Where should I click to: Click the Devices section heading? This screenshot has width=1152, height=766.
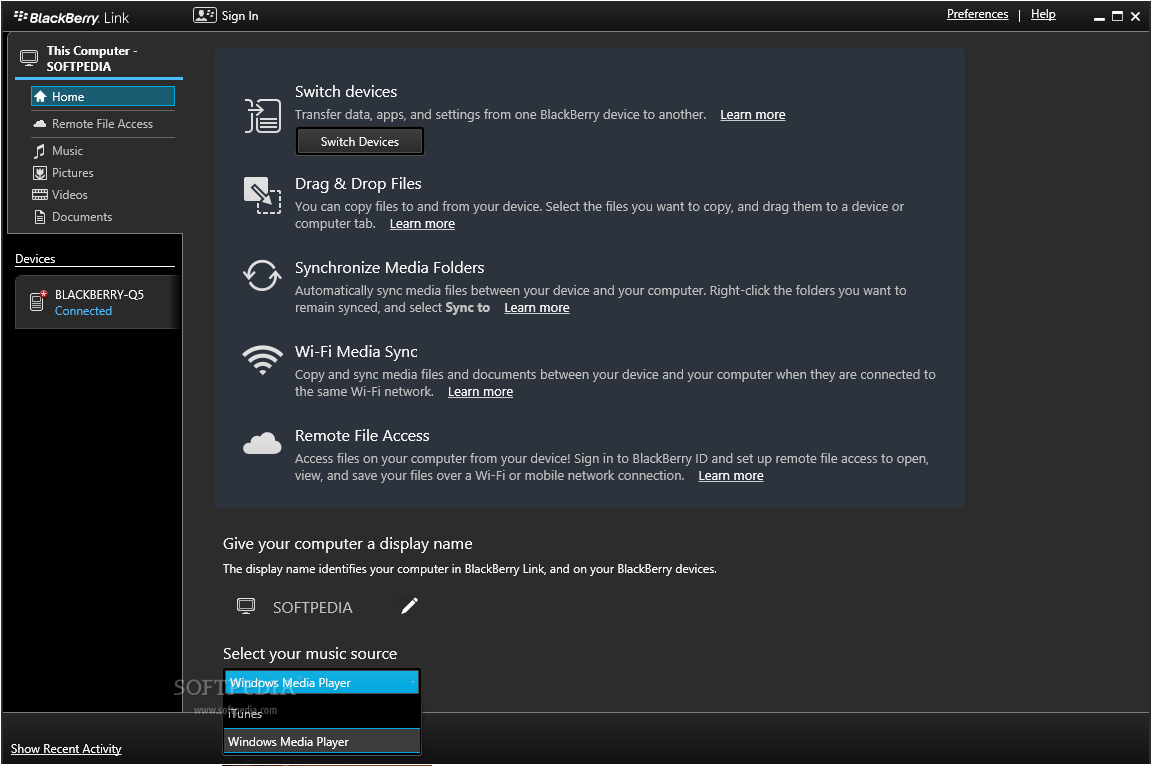click(x=35, y=259)
